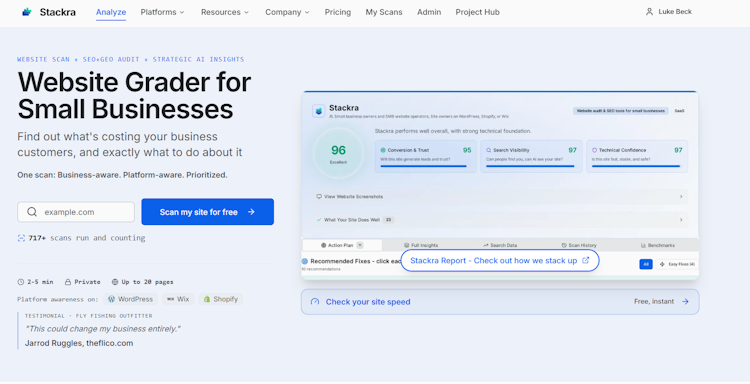Click Scan my site for free button

(208, 212)
